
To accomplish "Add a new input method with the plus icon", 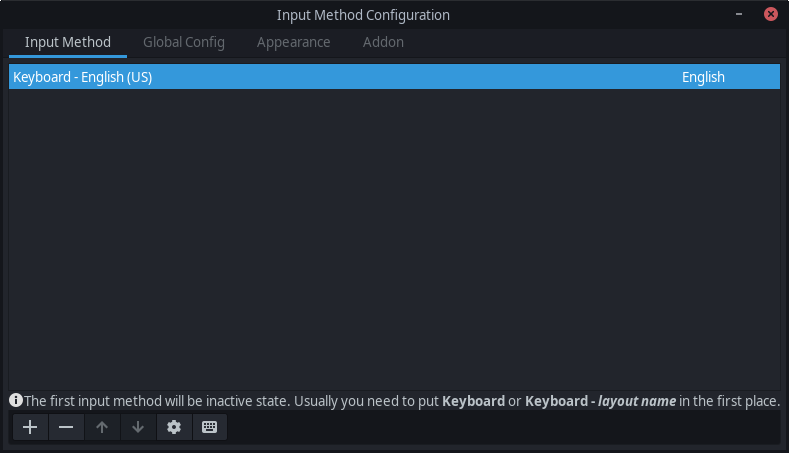I will (x=30, y=427).
